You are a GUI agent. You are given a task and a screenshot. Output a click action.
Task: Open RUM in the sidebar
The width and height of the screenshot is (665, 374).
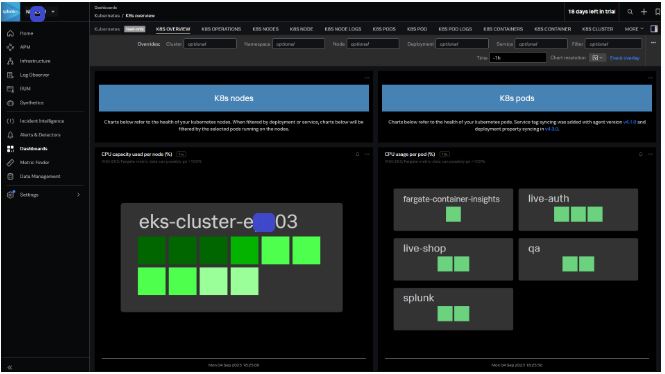point(25,89)
